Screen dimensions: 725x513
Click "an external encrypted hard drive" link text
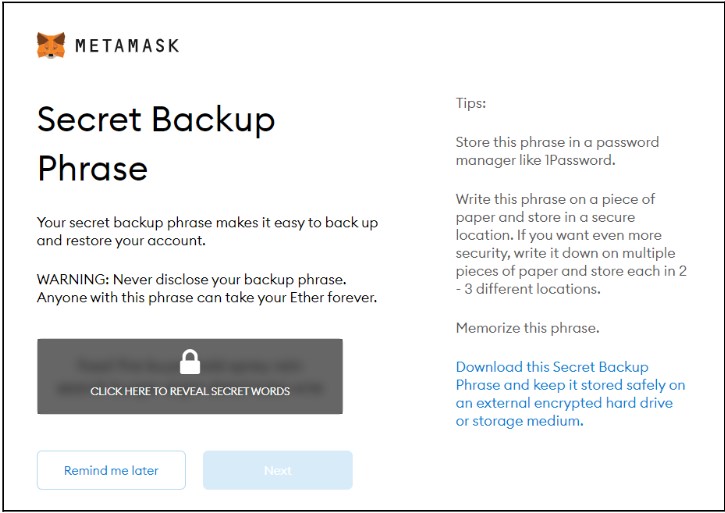pos(564,403)
